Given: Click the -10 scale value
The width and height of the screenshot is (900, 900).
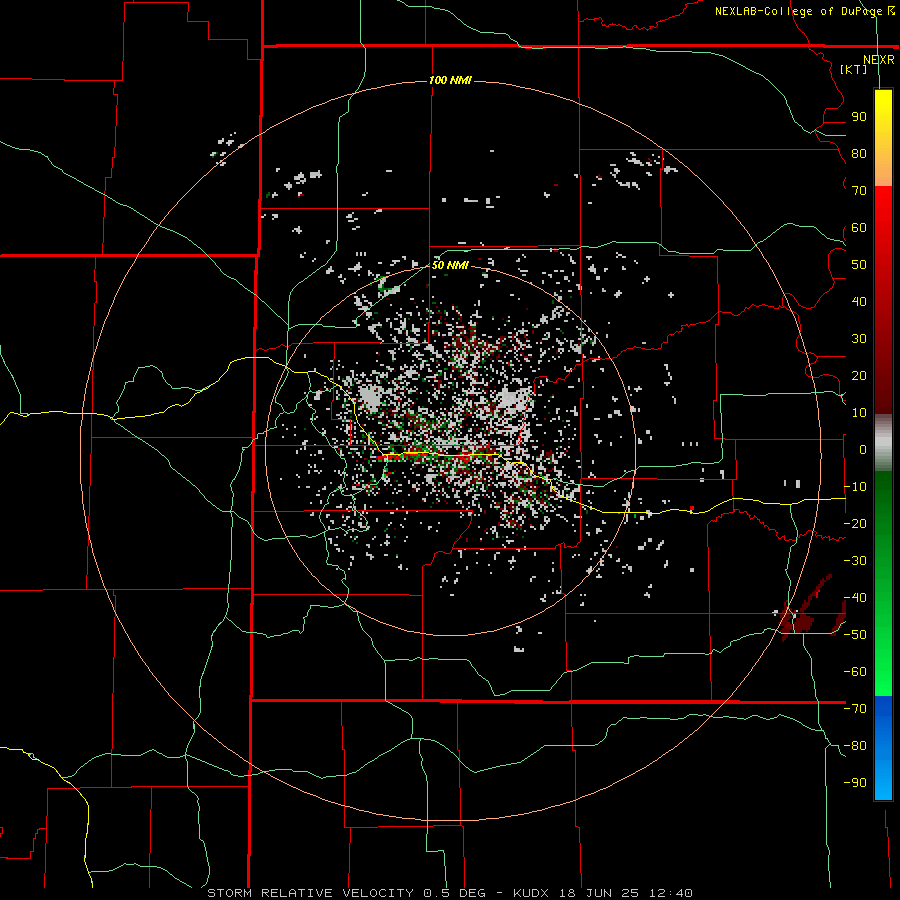Looking at the screenshot, I should tap(855, 487).
